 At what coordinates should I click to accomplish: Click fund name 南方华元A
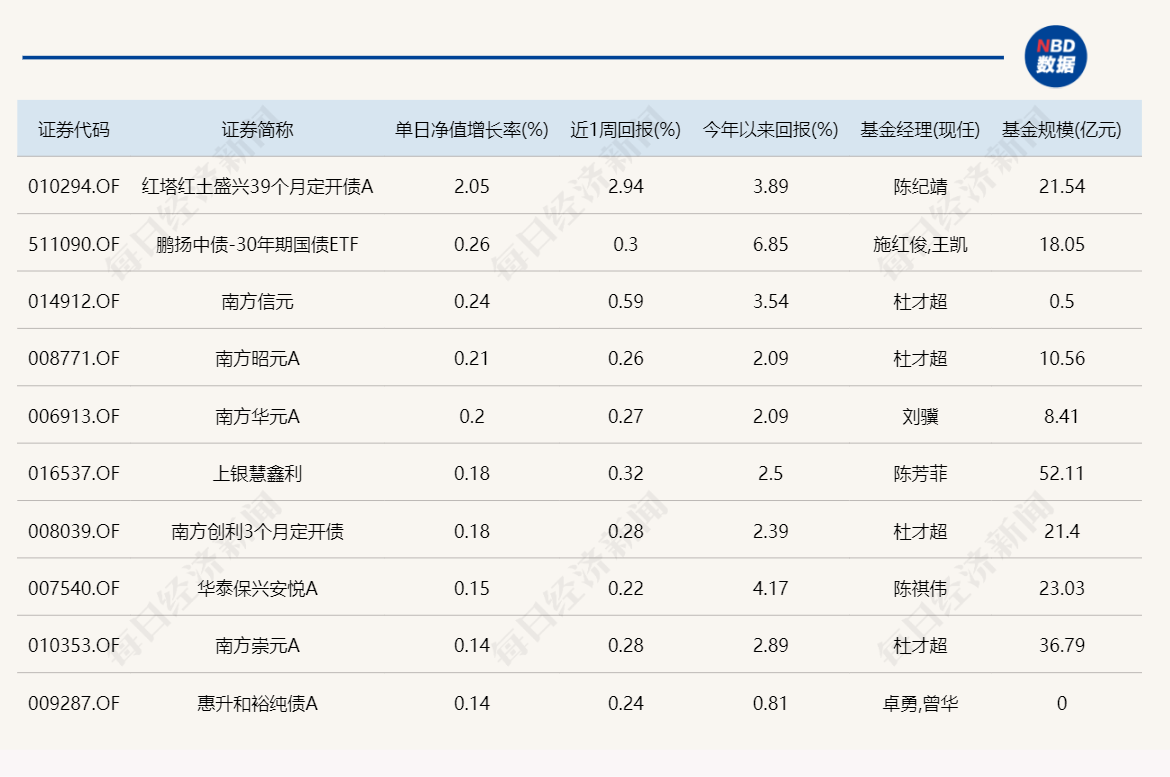click(x=257, y=416)
